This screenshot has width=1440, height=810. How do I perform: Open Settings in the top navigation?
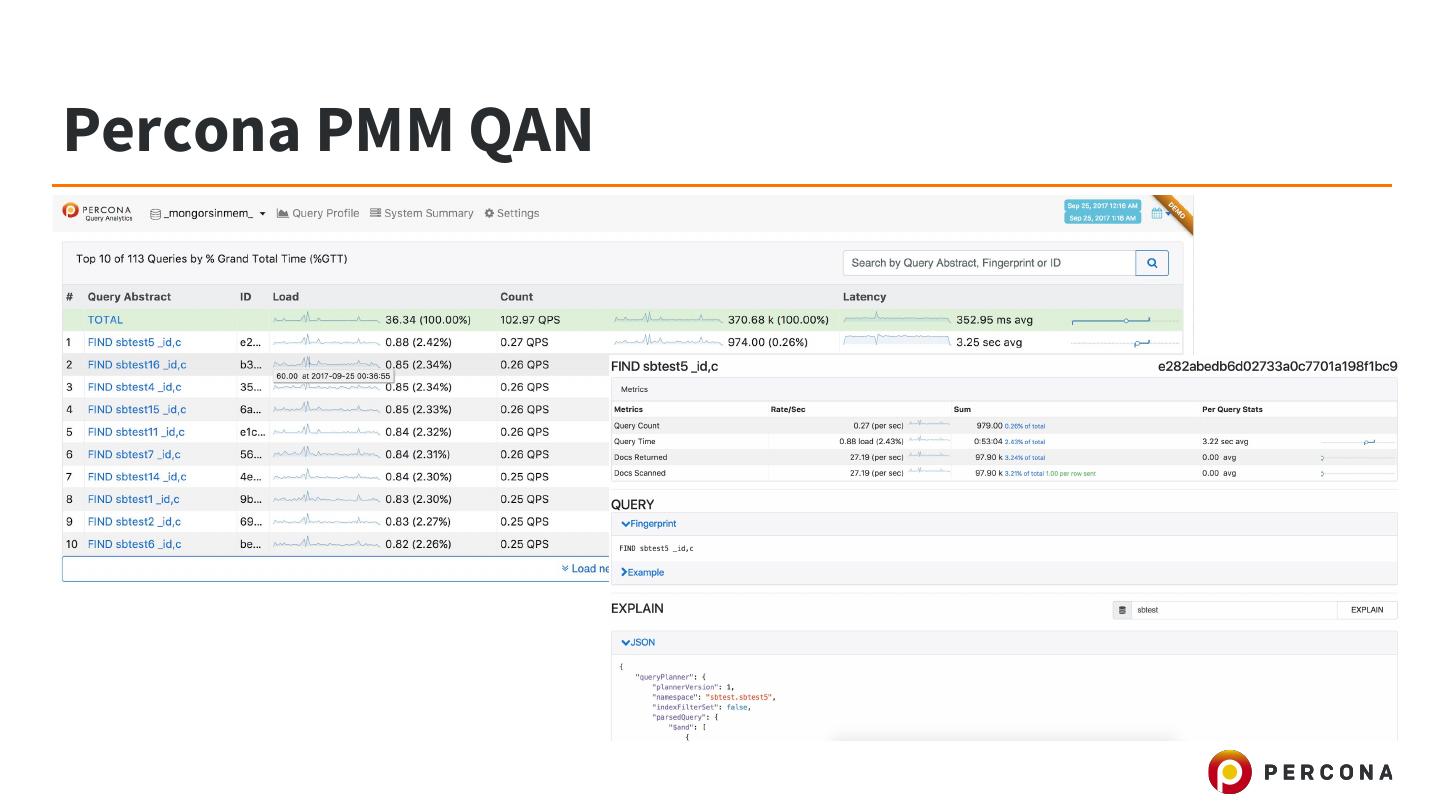(x=511, y=213)
